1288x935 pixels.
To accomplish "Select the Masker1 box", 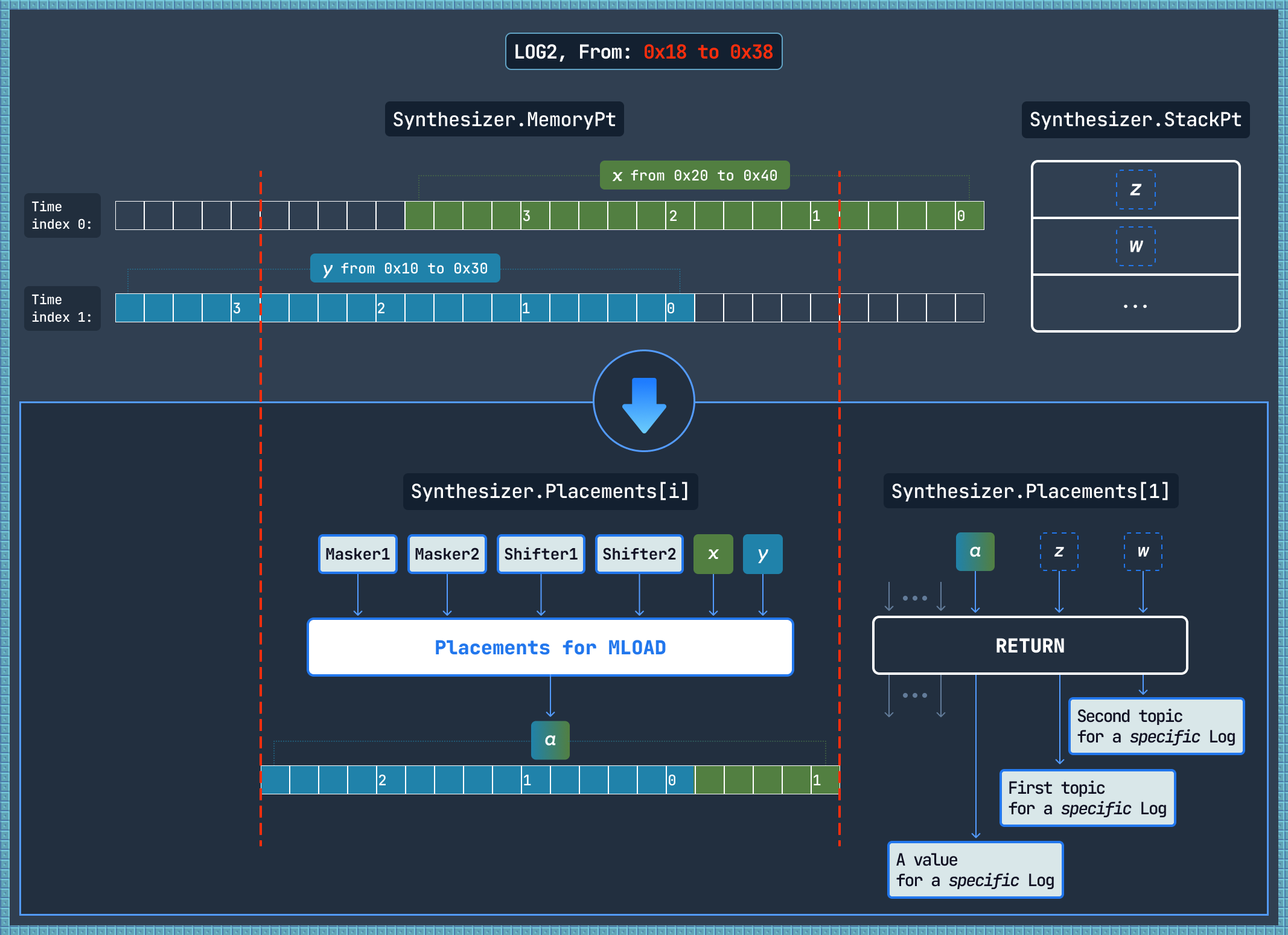I will (358, 554).
